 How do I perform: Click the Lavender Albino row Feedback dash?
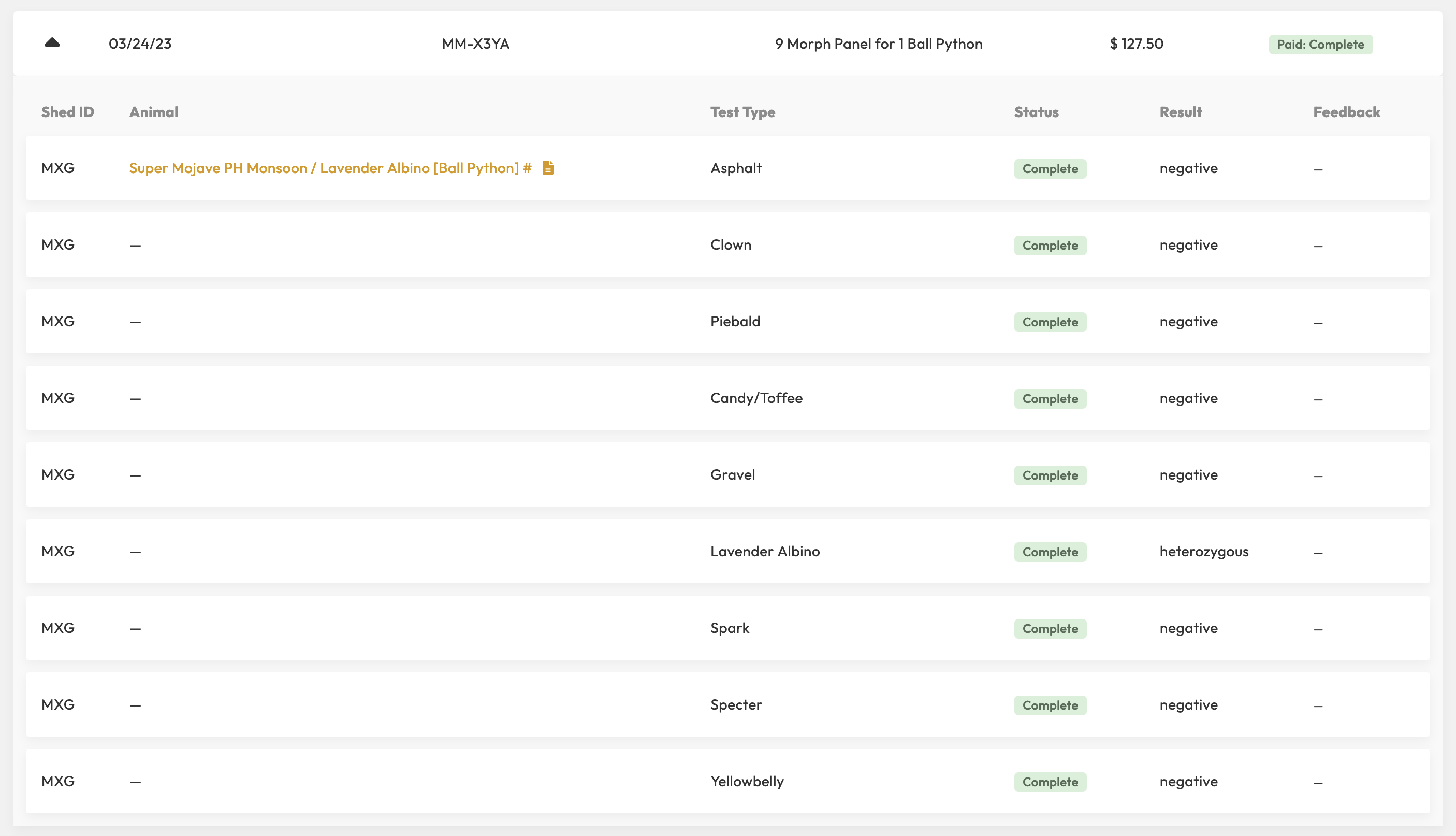point(1318,552)
